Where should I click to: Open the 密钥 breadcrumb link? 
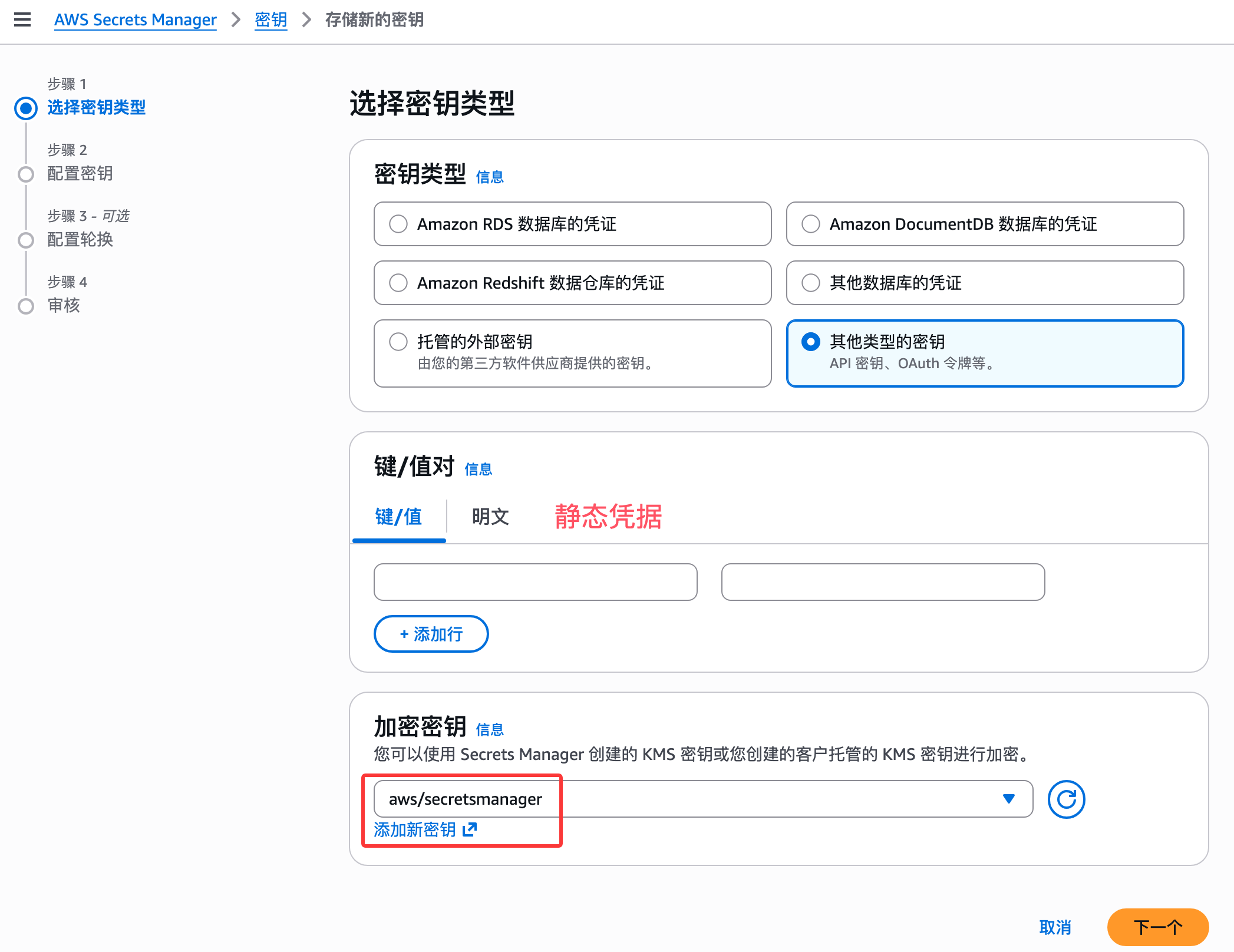pos(270,19)
